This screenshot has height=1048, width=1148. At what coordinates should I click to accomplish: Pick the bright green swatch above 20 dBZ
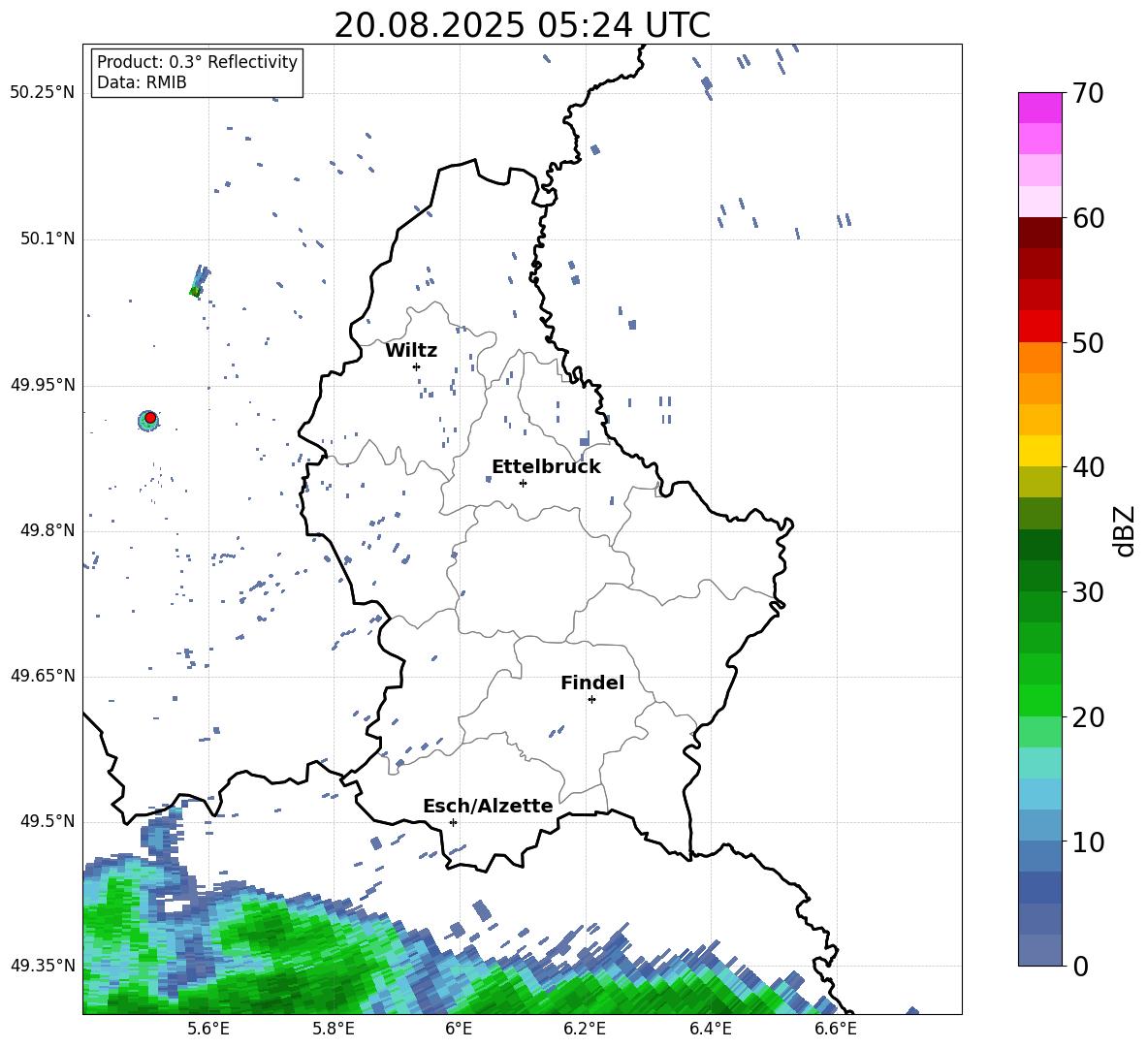click(1039, 700)
